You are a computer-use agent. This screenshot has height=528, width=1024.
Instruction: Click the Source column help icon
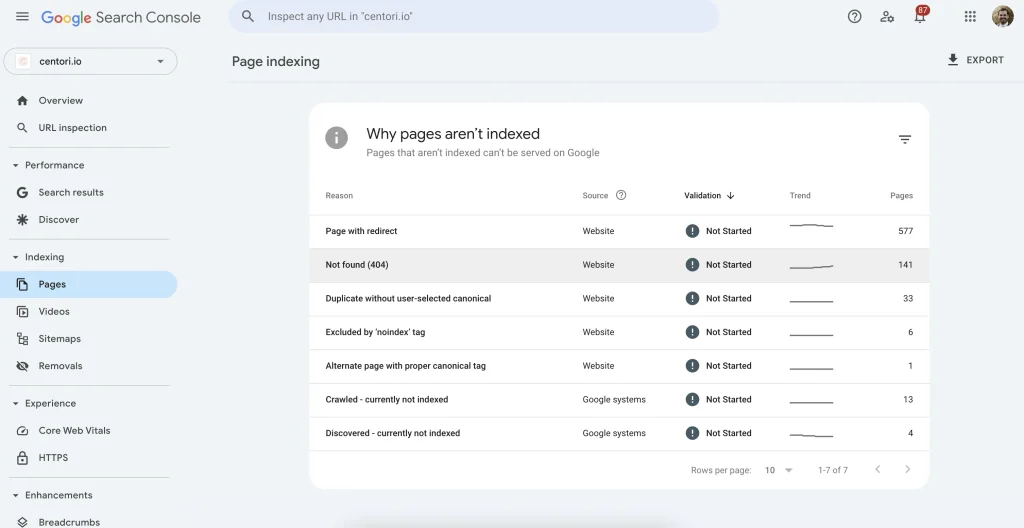621,196
